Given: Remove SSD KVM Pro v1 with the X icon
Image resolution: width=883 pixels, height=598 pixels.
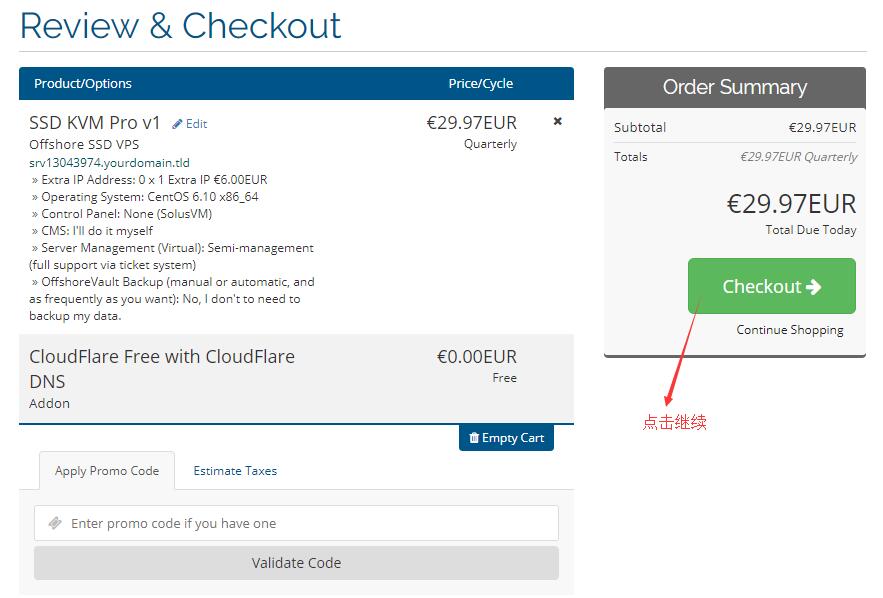Looking at the screenshot, I should coord(558,121).
